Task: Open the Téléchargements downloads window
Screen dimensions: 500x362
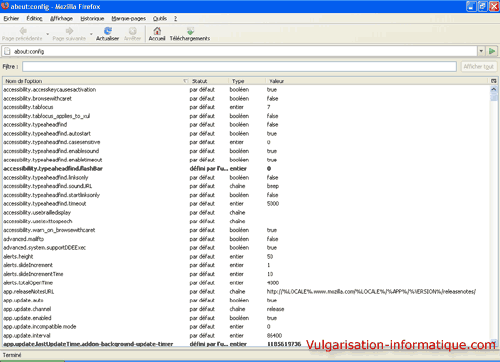Action: tap(190, 34)
